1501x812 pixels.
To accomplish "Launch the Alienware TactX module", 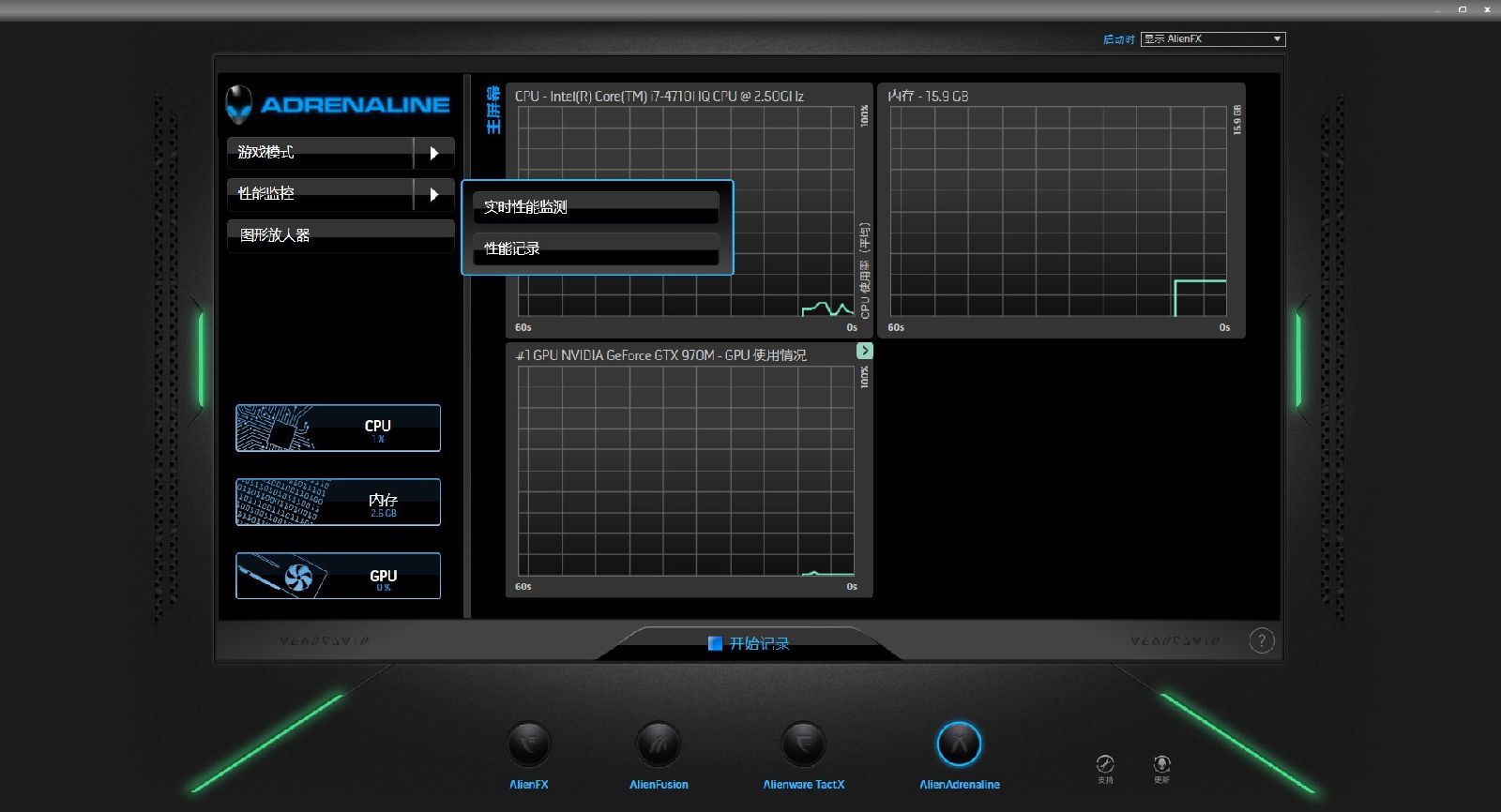I will [803, 744].
